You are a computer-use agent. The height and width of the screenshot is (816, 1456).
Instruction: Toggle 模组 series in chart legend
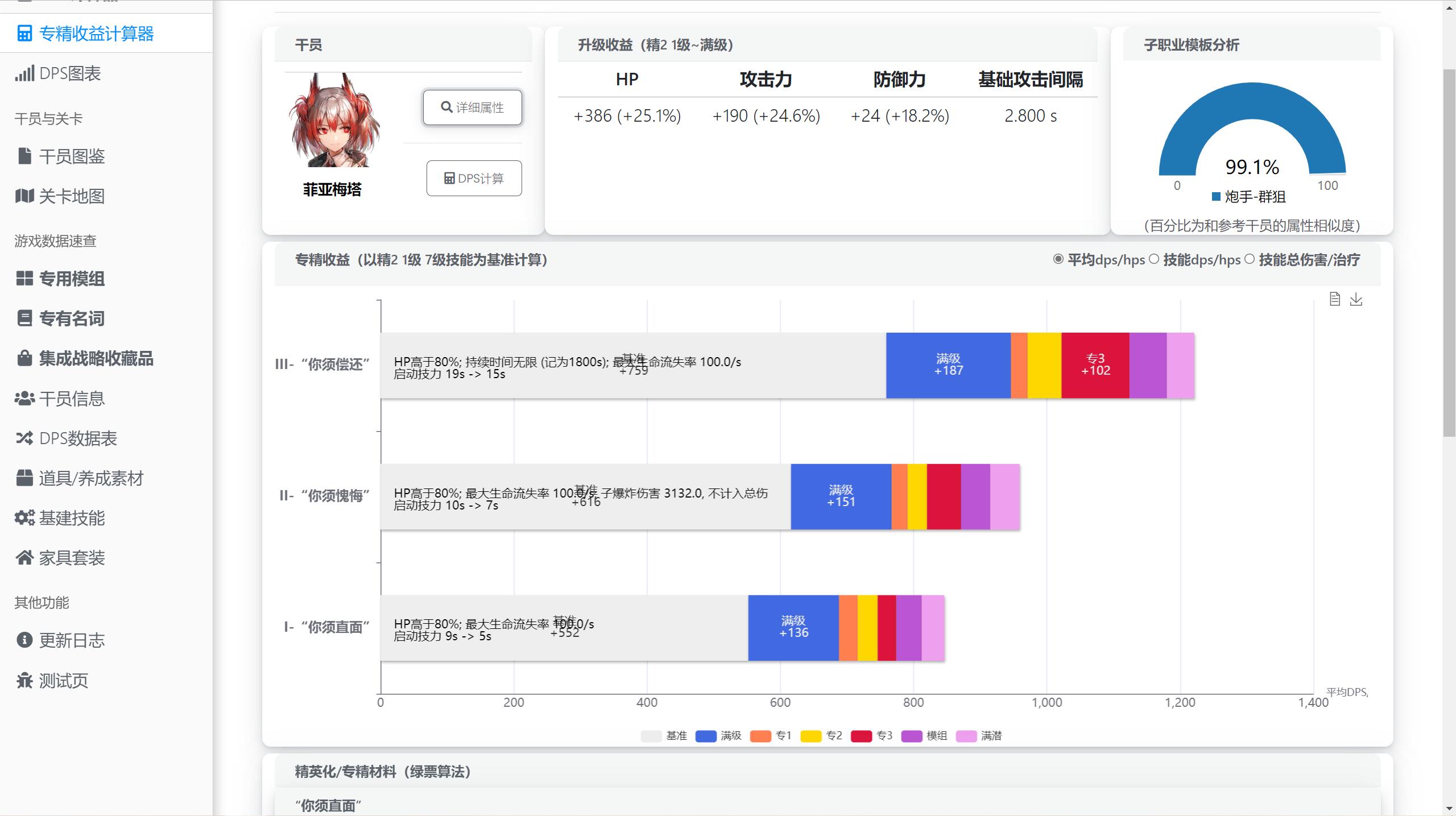tap(924, 736)
